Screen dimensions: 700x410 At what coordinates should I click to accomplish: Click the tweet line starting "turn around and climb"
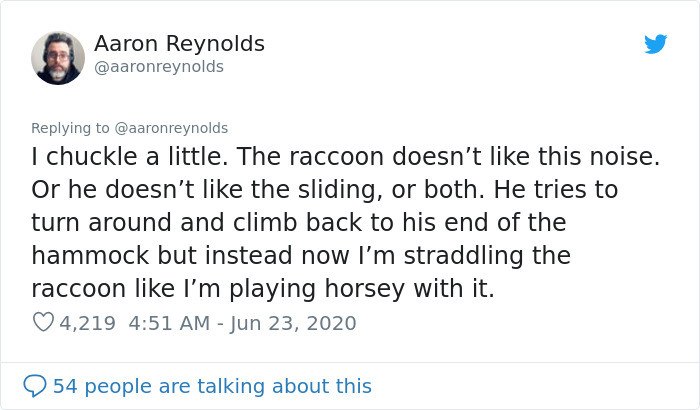299,222
